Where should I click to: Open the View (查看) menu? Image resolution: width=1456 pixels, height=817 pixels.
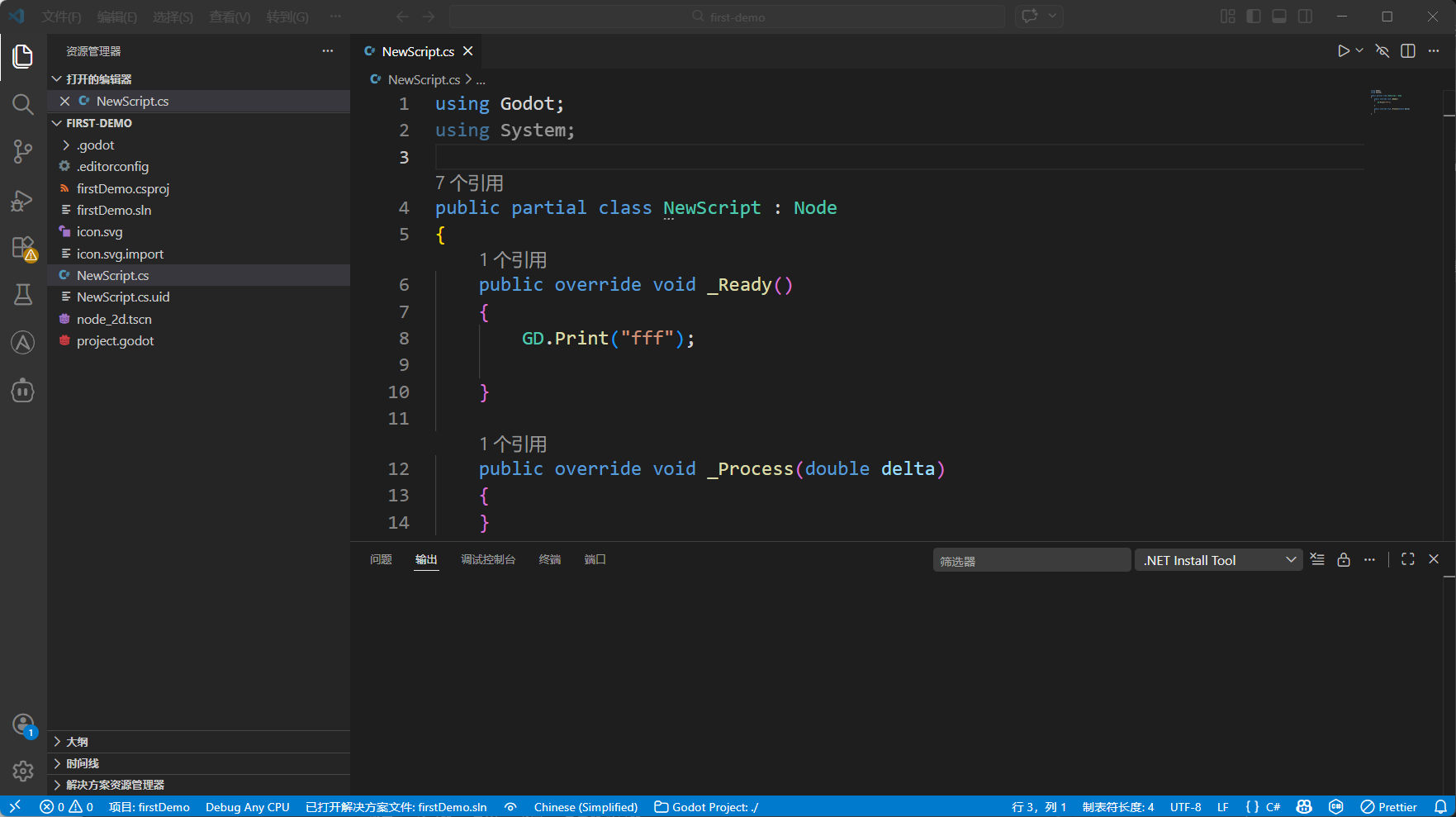pos(230,17)
